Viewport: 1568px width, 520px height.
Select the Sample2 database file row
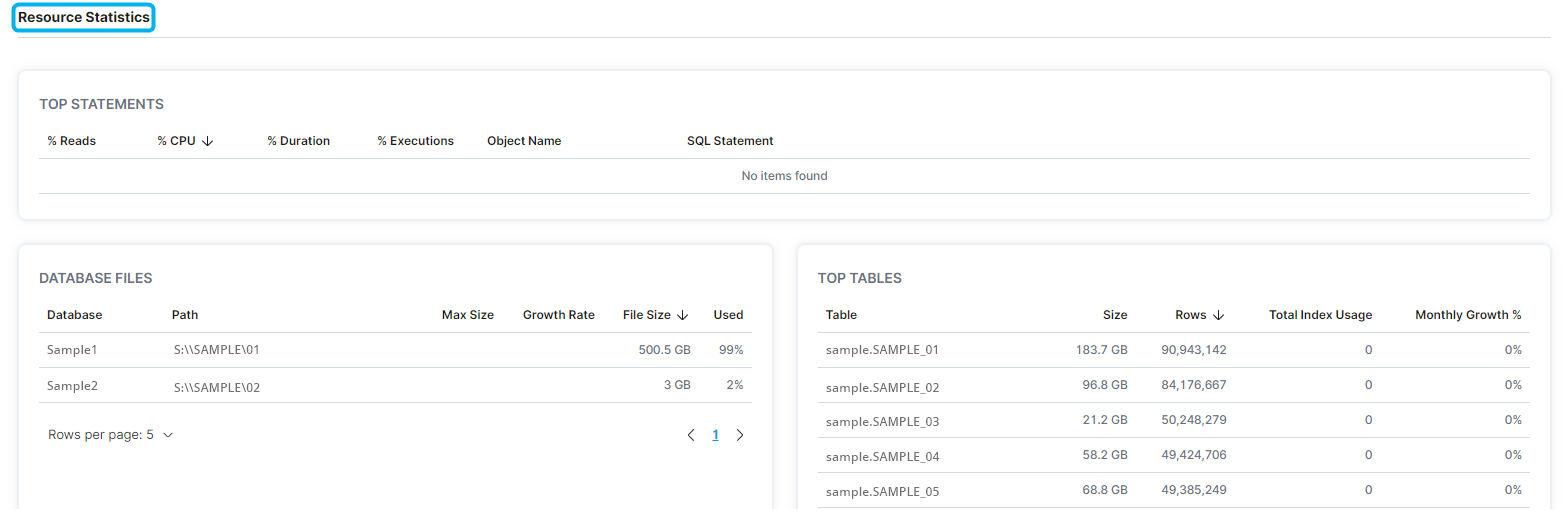pos(74,385)
